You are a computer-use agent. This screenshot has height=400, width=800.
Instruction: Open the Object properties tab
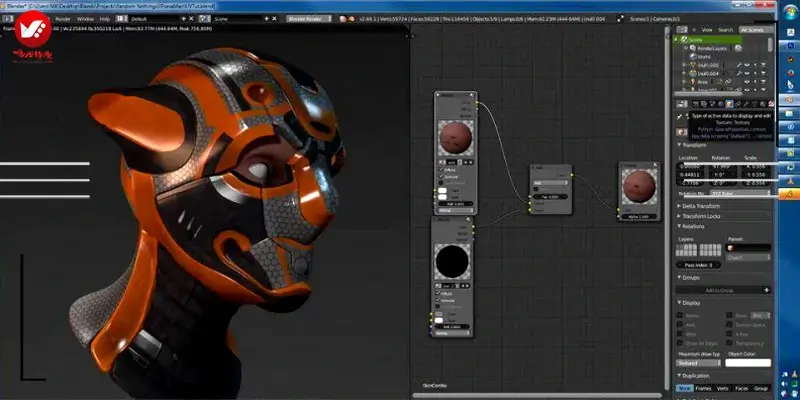[729, 104]
